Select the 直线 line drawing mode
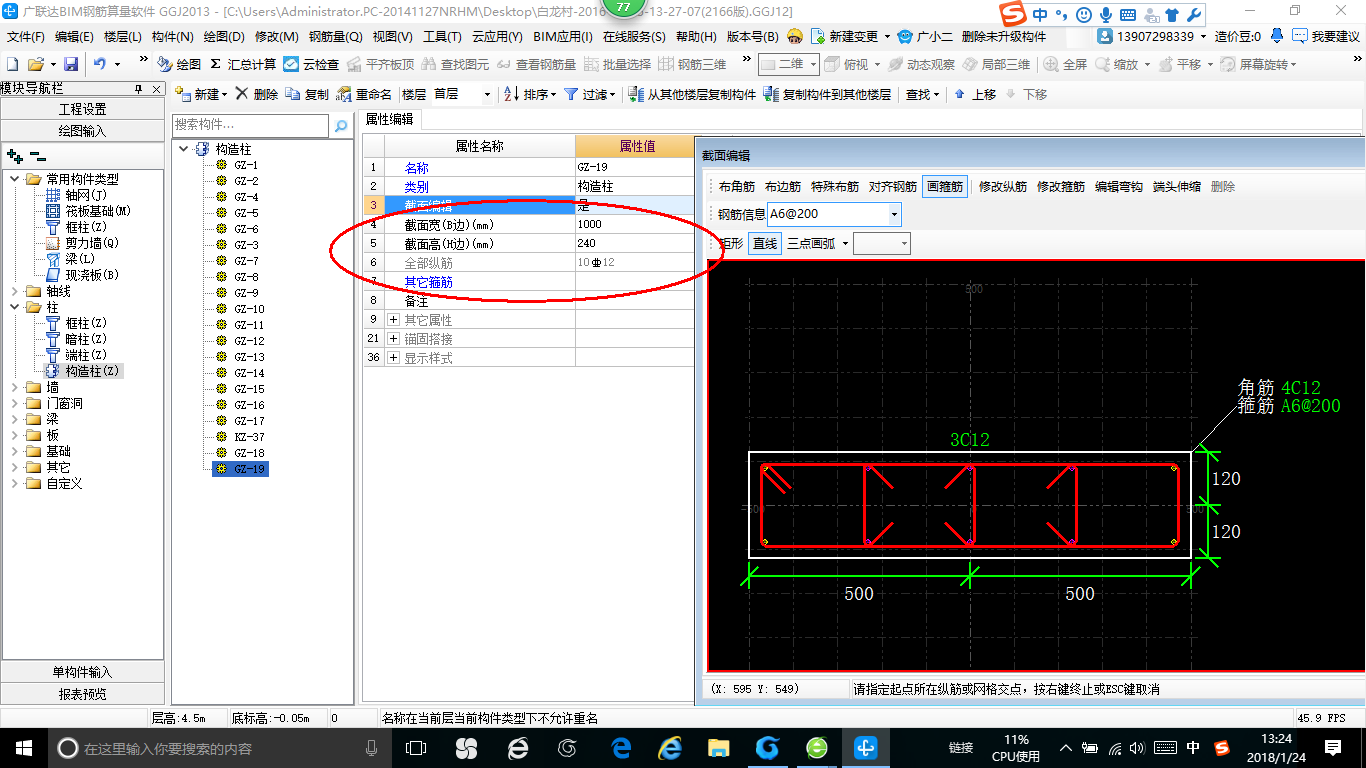 pyautogui.click(x=765, y=243)
